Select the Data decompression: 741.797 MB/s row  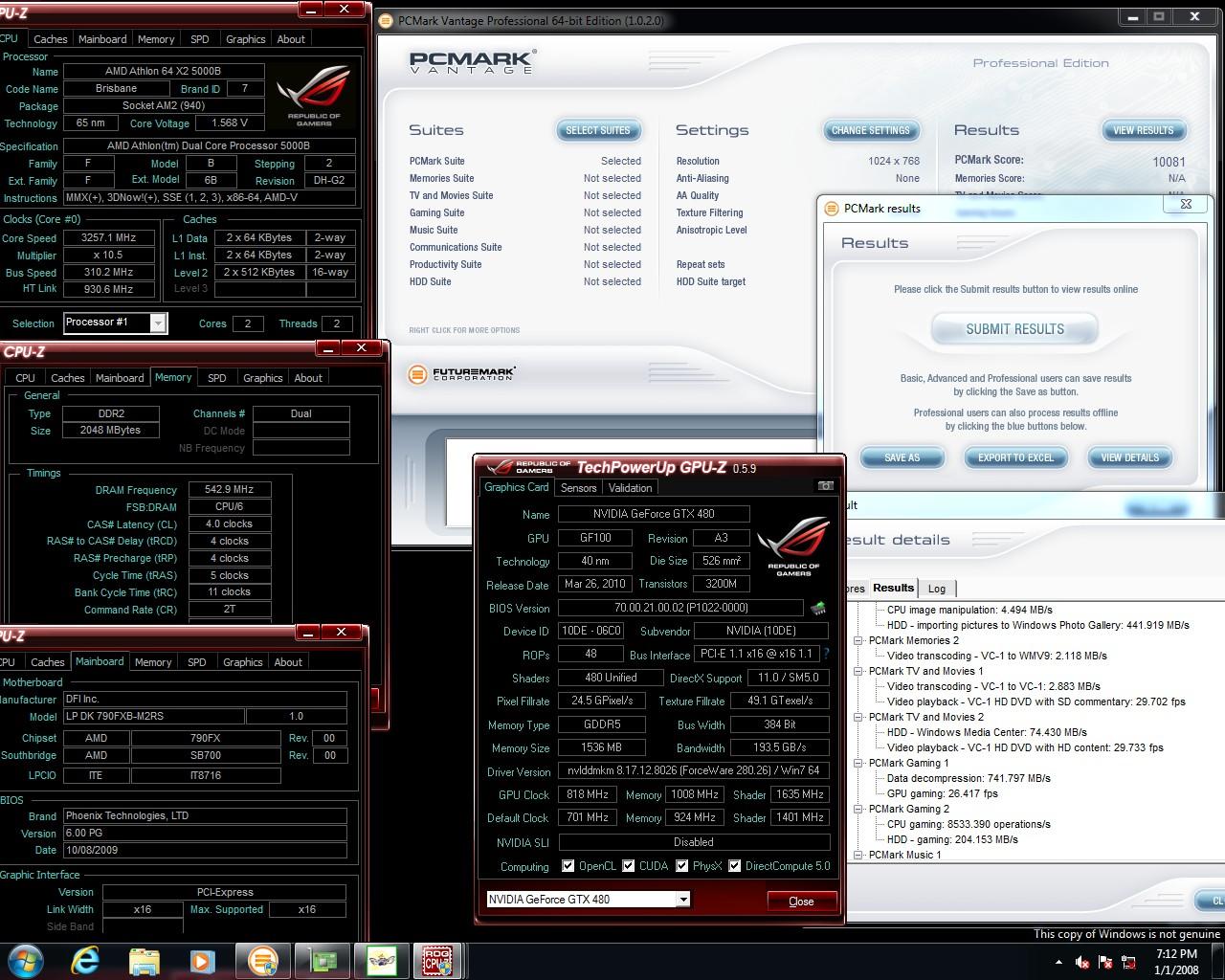[969, 778]
